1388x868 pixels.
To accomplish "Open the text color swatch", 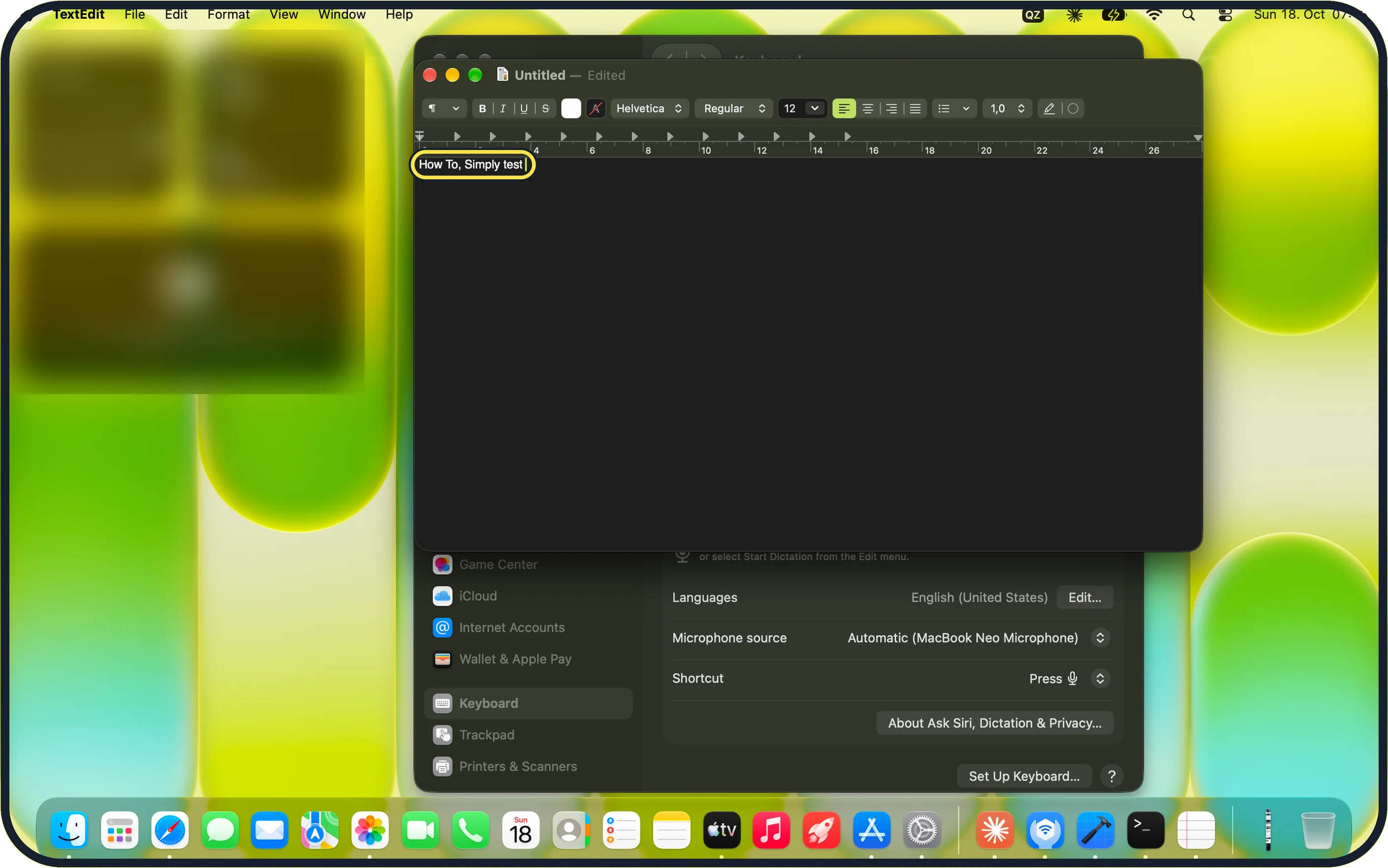I will (571, 108).
